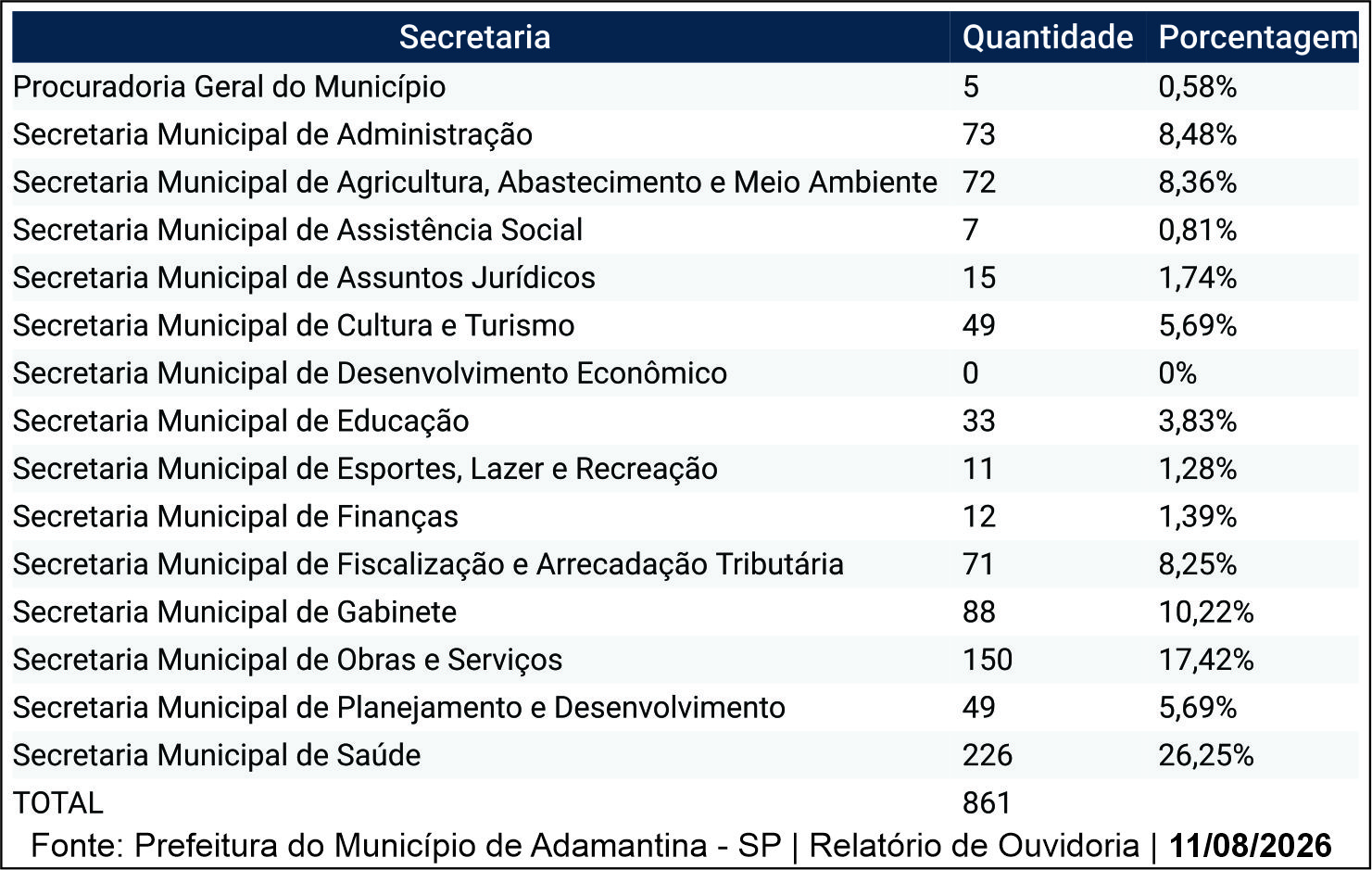This screenshot has width=1372, height=870.
Task: Click the Porcentagem column header
Action: point(1258,37)
